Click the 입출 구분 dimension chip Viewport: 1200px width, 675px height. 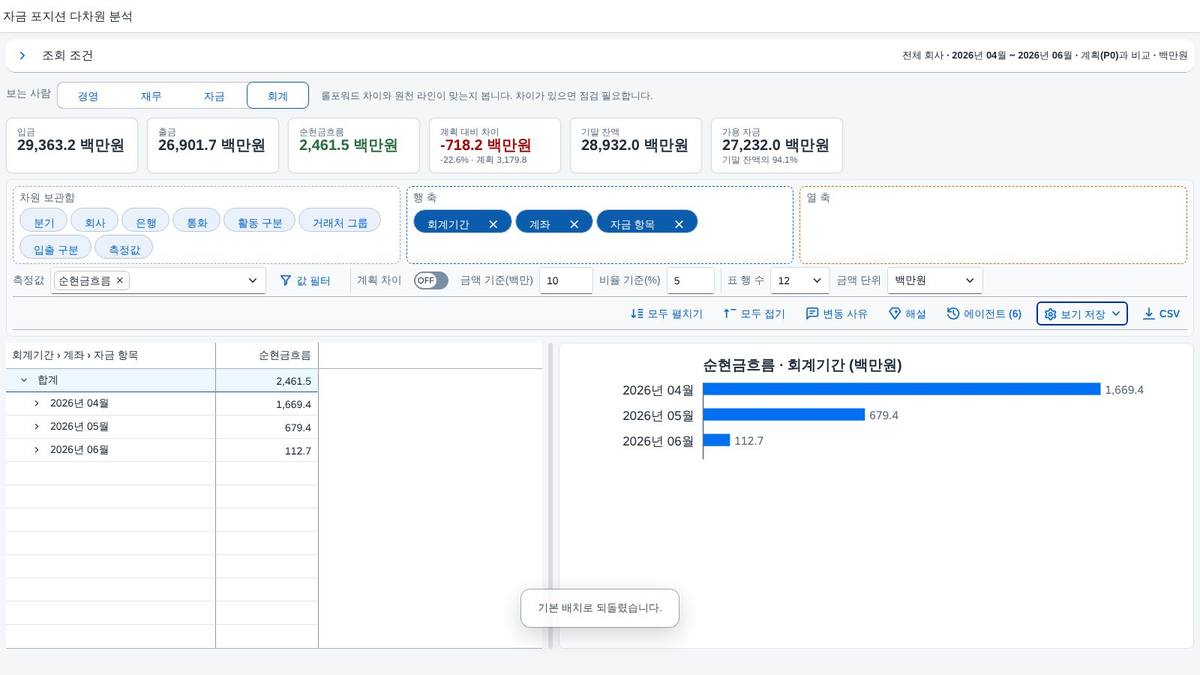[56, 248]
